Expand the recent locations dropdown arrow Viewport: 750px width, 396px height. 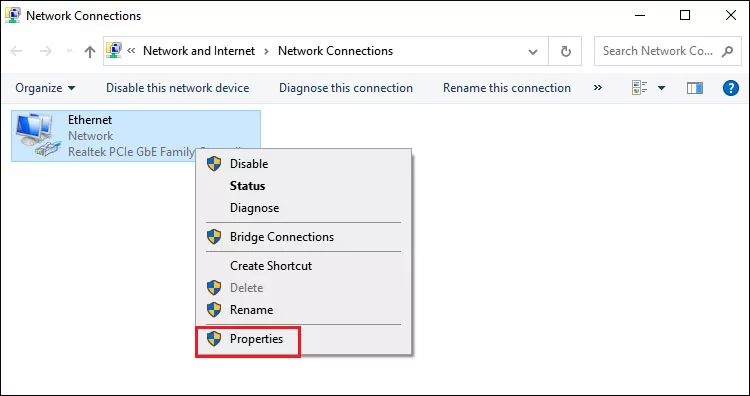pyautogui.click(x=69, y=51)
